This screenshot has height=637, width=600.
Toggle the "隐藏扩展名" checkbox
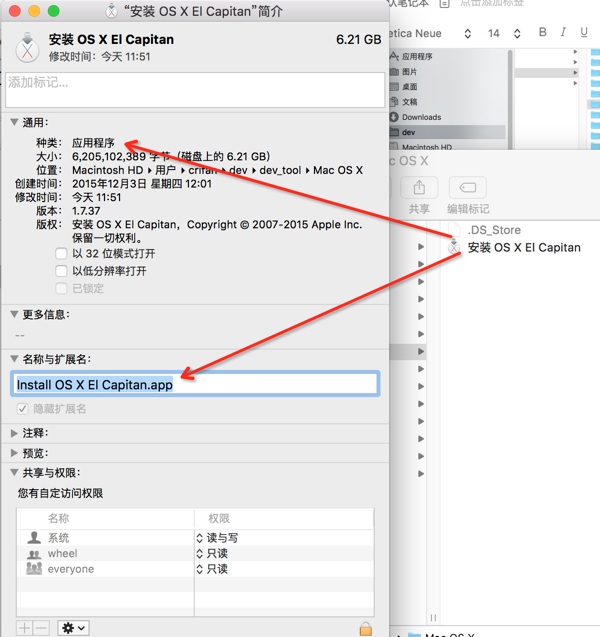22,409
